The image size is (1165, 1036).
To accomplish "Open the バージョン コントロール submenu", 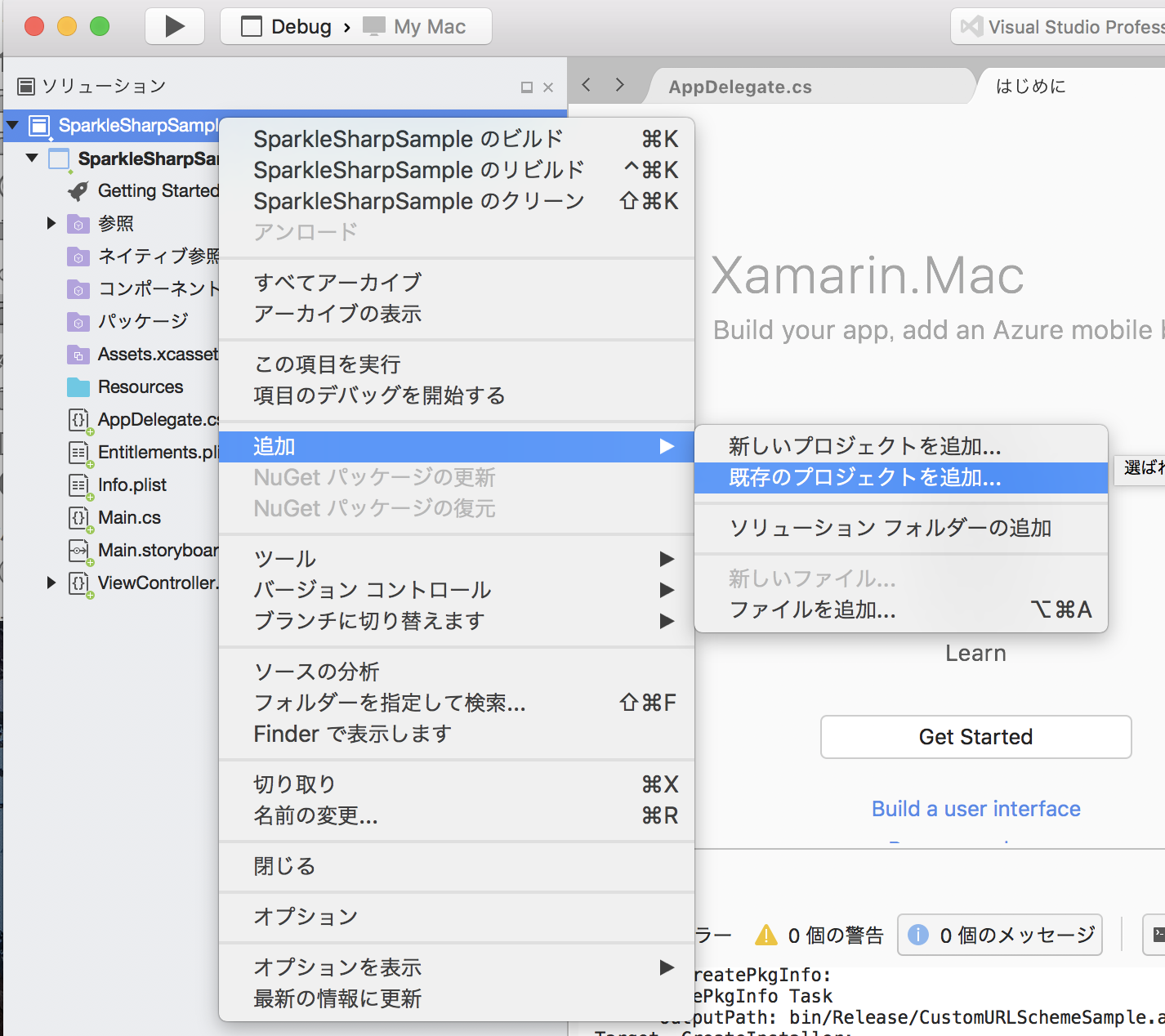I will click(457, 590).
